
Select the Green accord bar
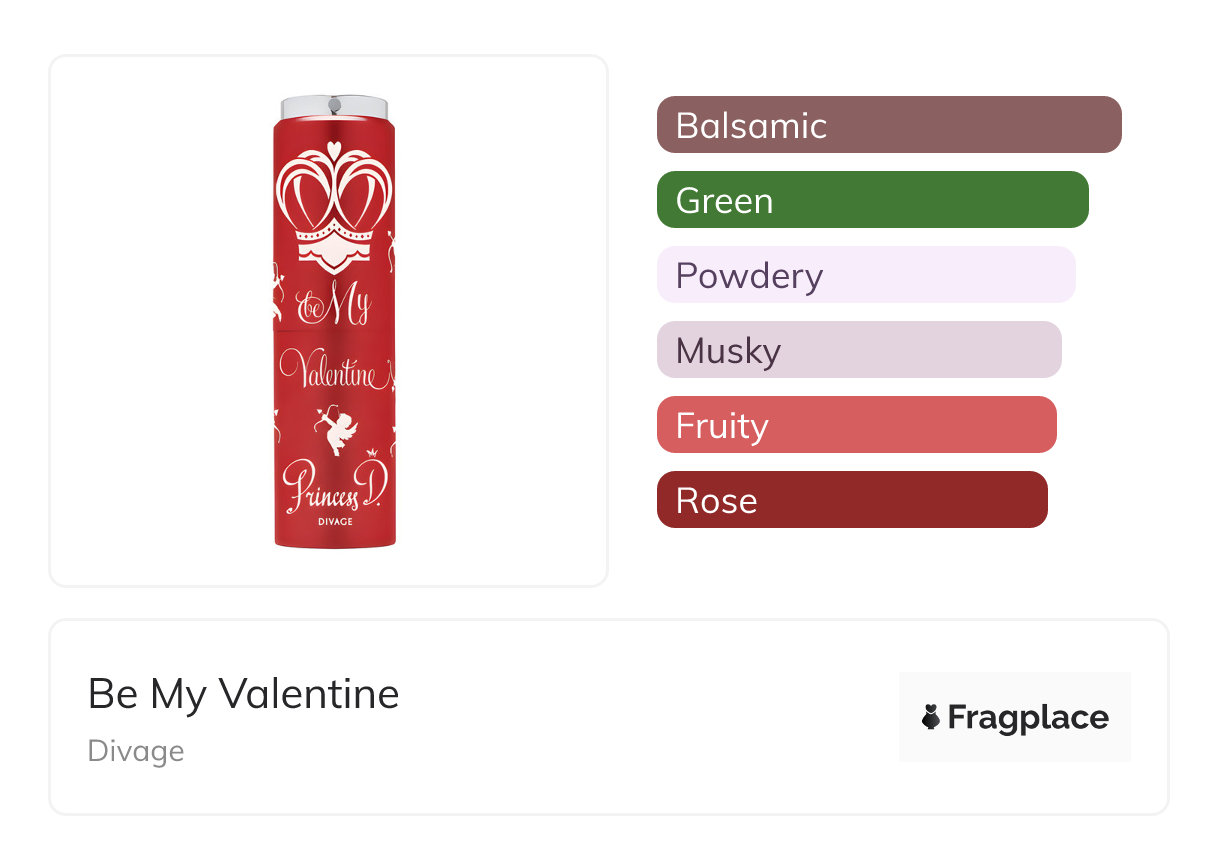872,200
